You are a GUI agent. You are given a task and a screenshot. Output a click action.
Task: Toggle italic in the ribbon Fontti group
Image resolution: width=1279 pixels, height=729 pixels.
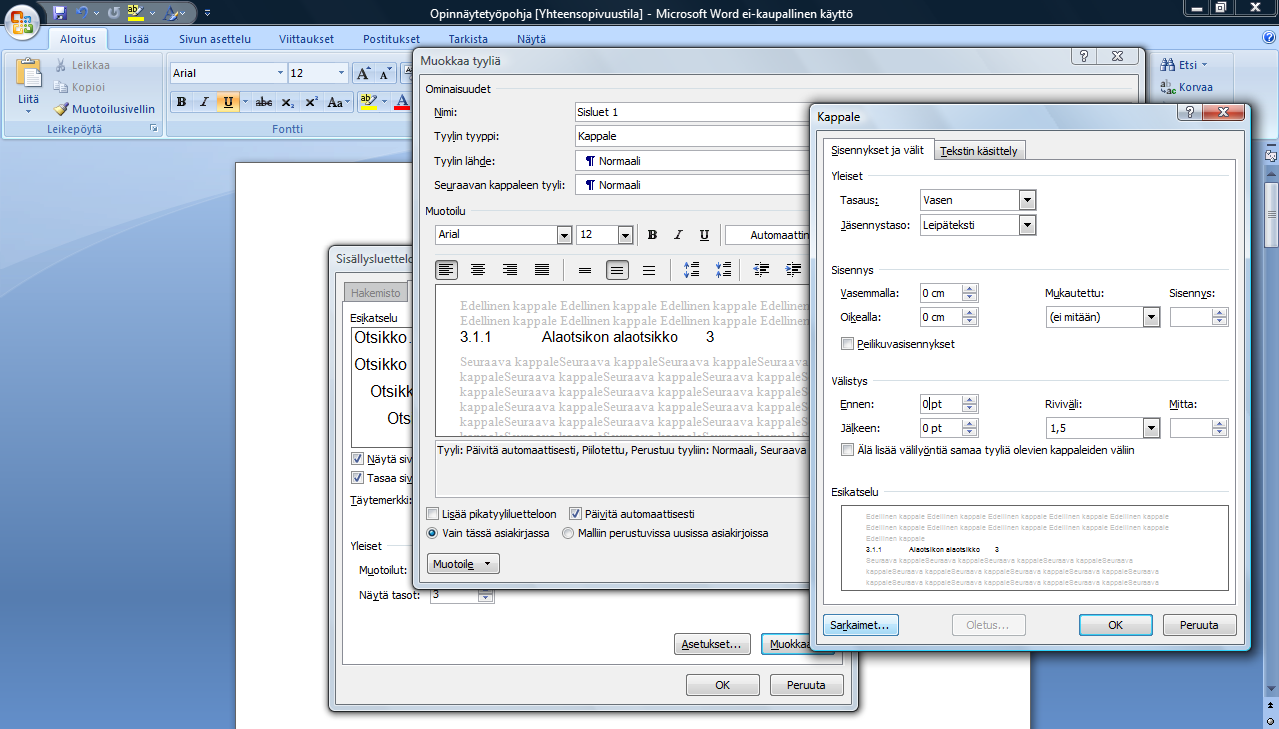coord(204,102)
